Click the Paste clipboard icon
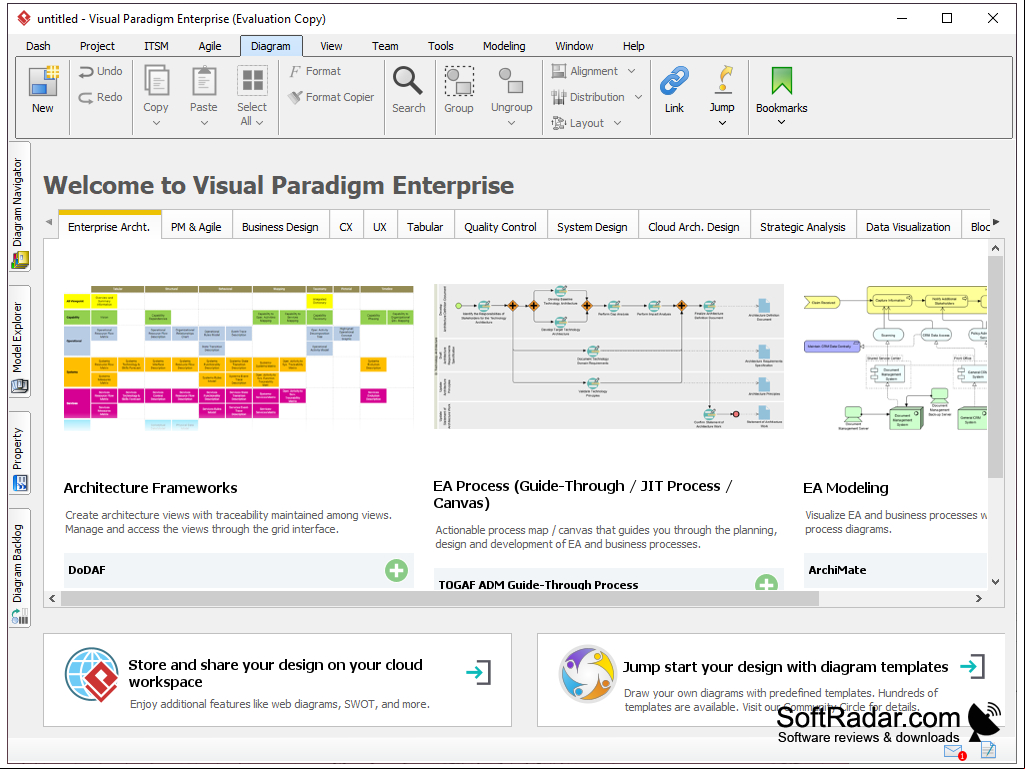This screenshot has height=769, width=1025. click(x=204, y=81)
